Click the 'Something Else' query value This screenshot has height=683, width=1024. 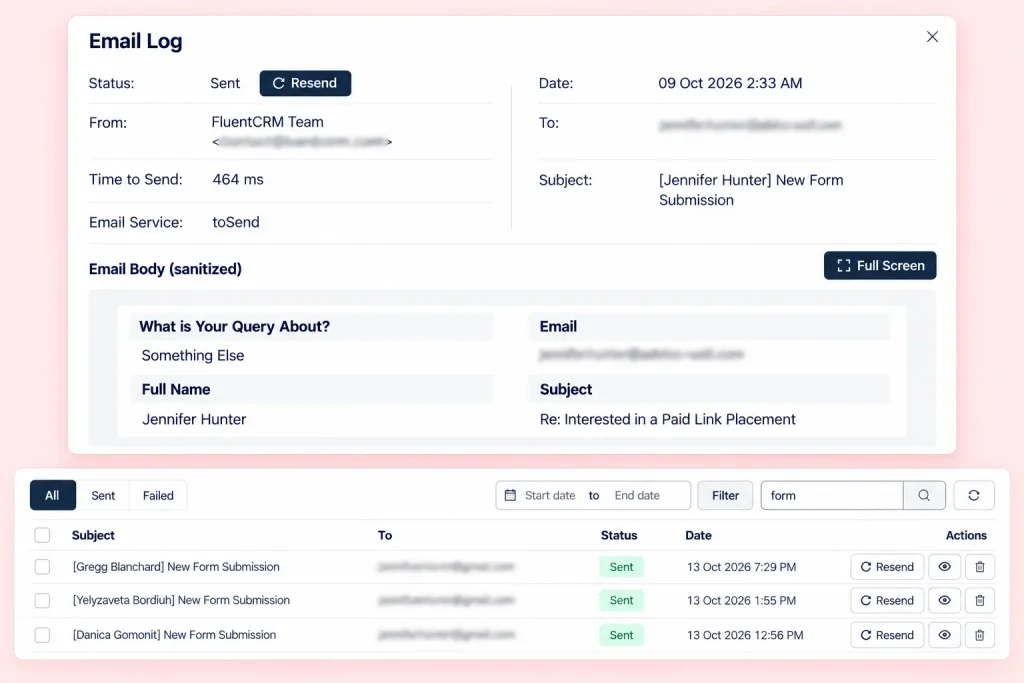click(193, 355)
